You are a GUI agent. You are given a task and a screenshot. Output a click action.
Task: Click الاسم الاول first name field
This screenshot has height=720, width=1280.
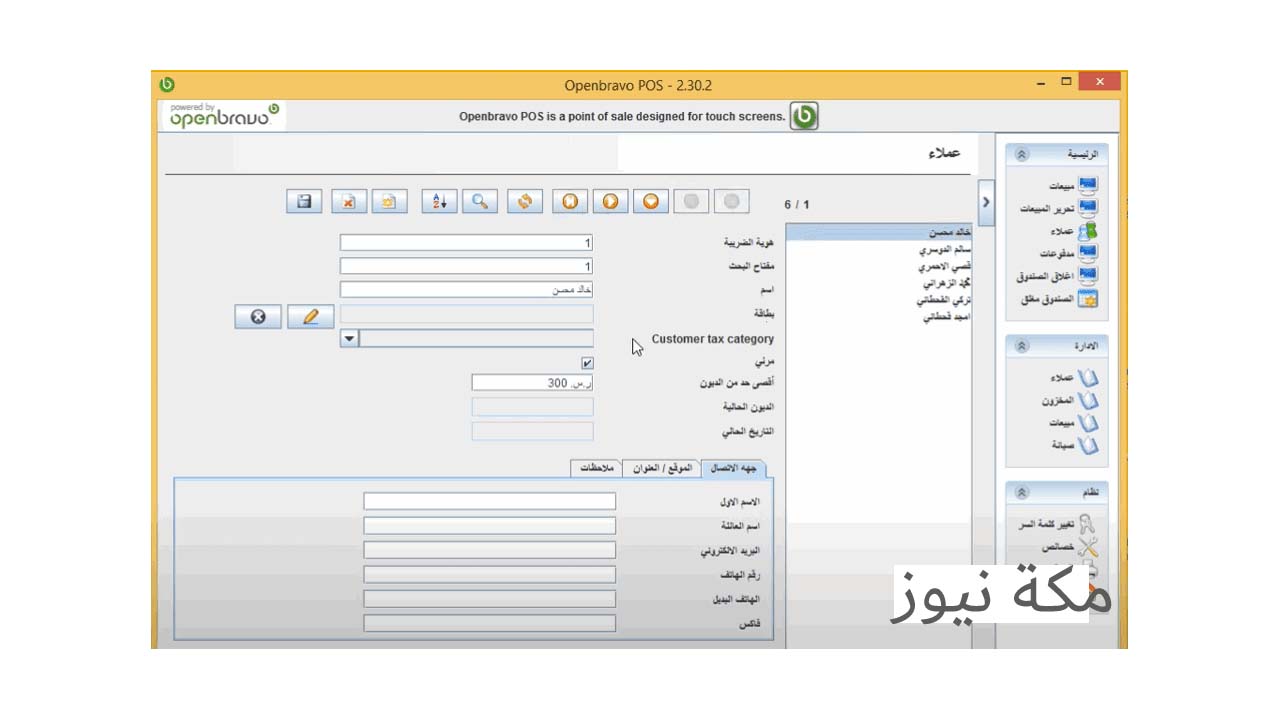click(490, 501)
